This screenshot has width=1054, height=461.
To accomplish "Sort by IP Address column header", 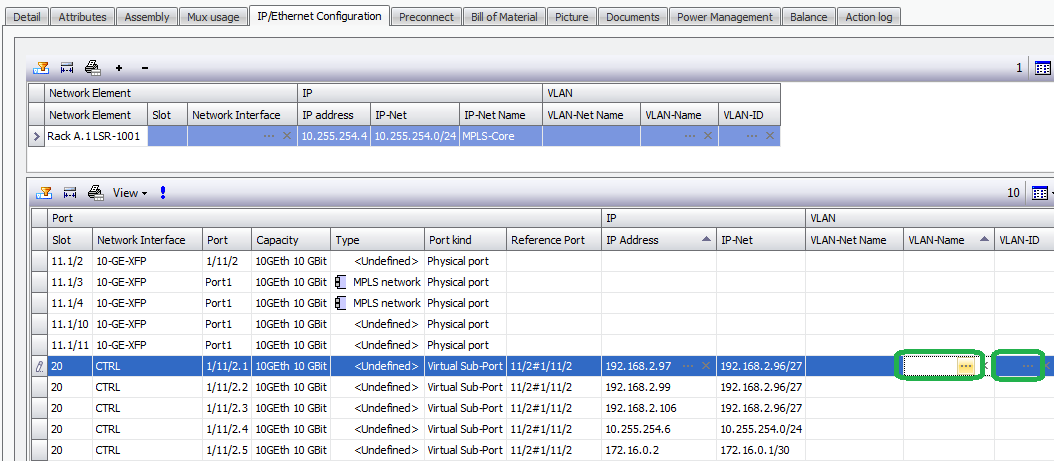I will click(x=658, y=240).
